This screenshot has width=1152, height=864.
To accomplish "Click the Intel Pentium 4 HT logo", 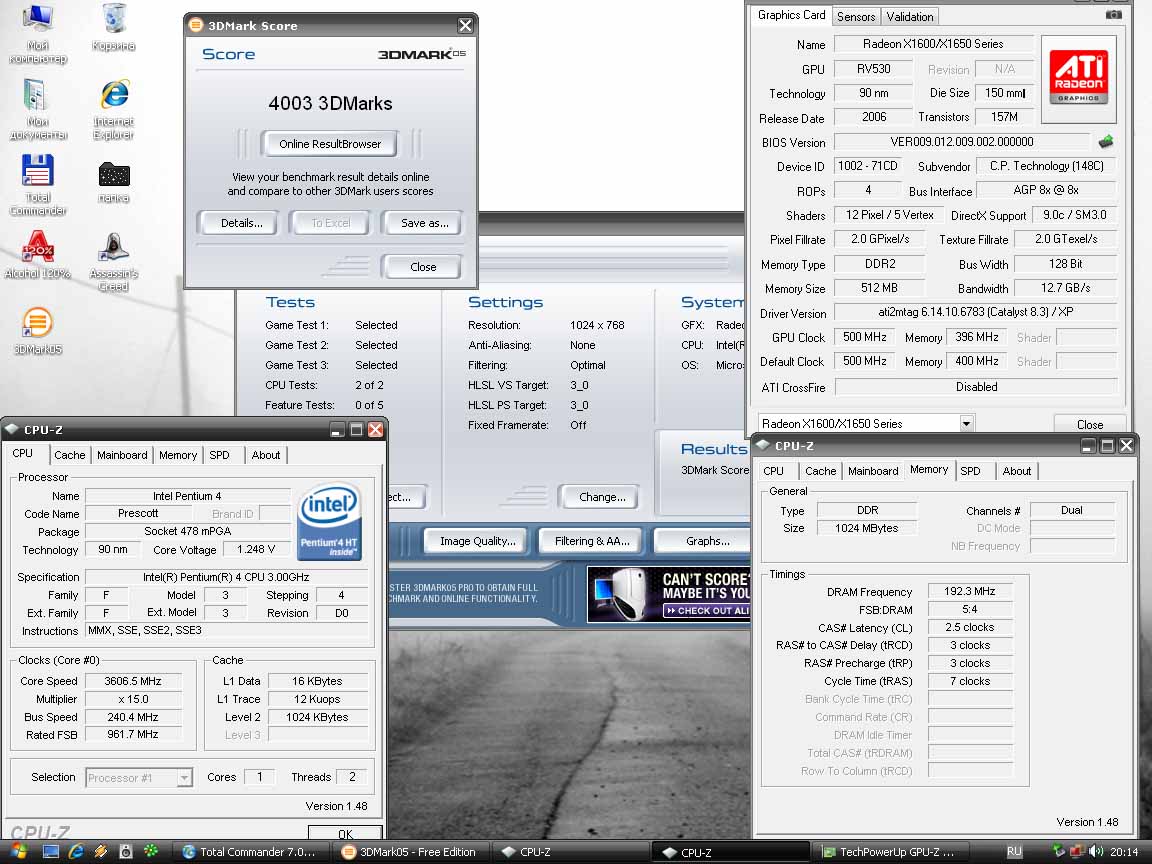I will pos(329,521).
